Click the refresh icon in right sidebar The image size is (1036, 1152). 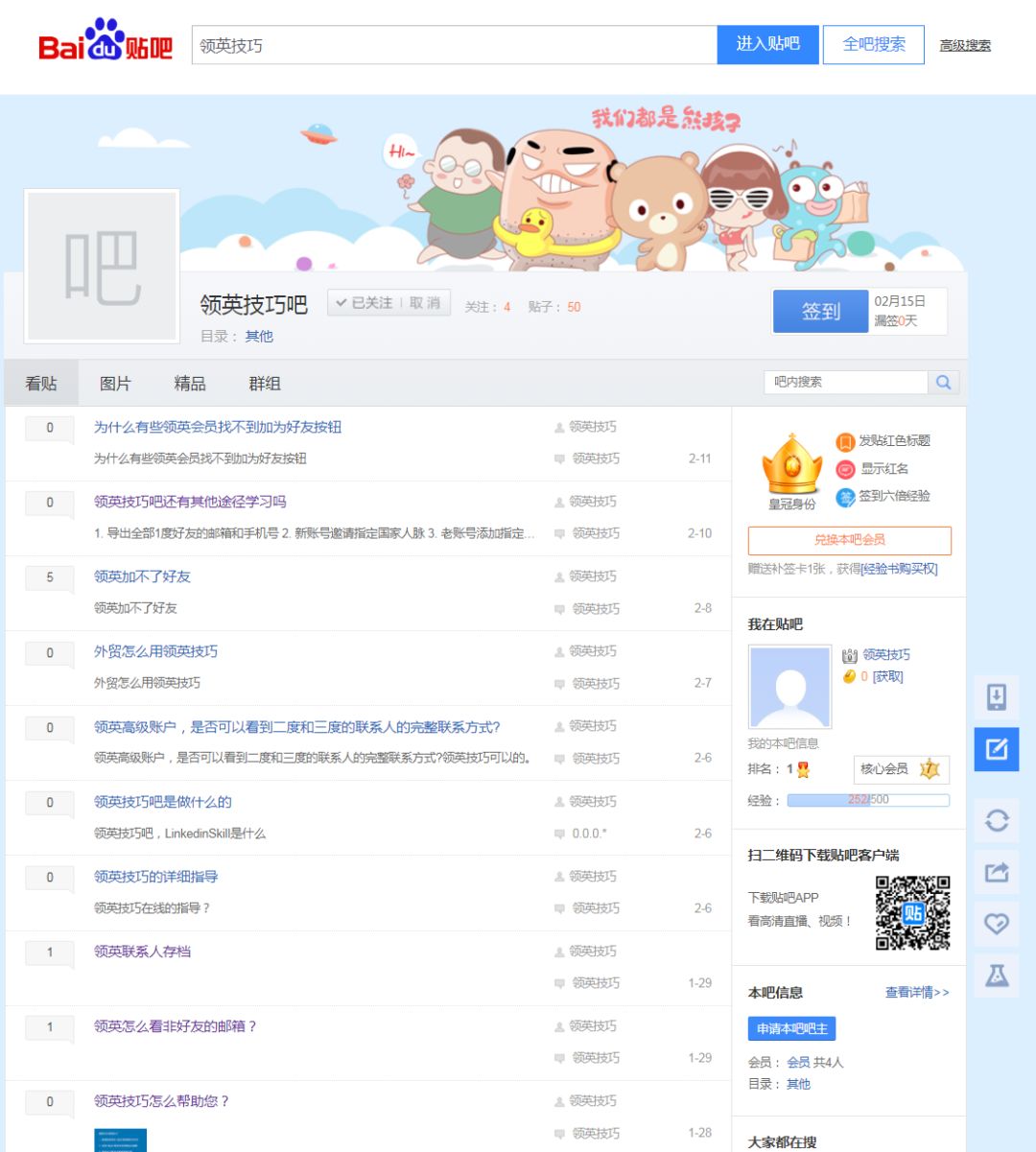point(997,820)
